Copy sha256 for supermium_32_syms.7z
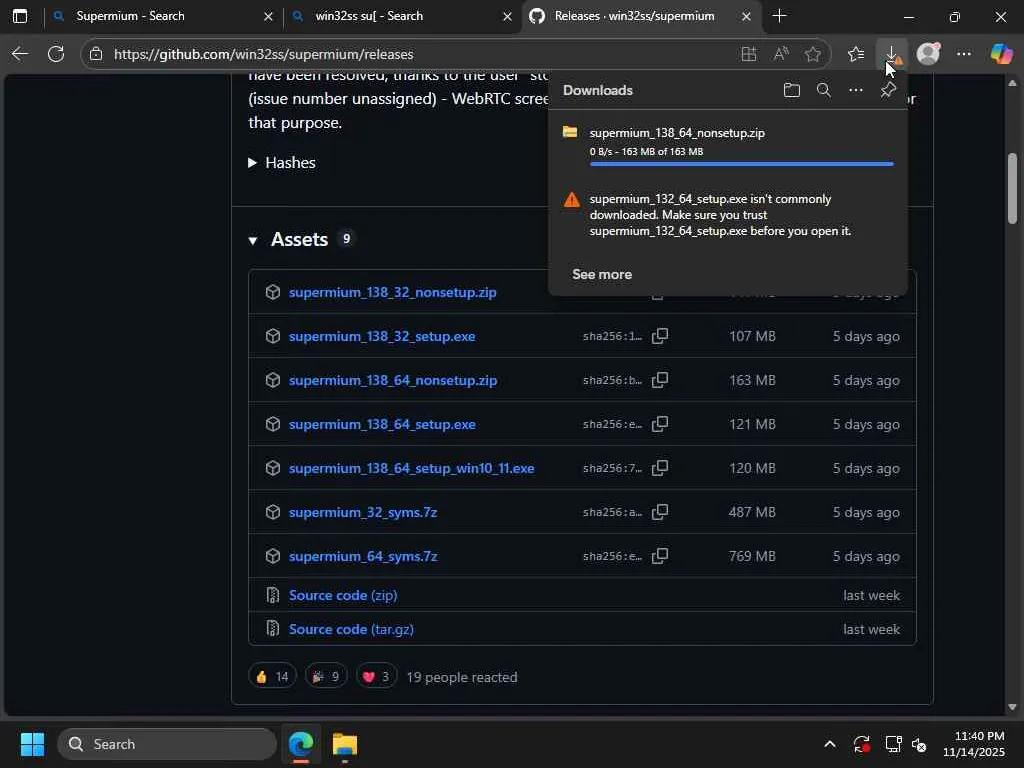The image size is (1024, 768). (x=660, y=512)
